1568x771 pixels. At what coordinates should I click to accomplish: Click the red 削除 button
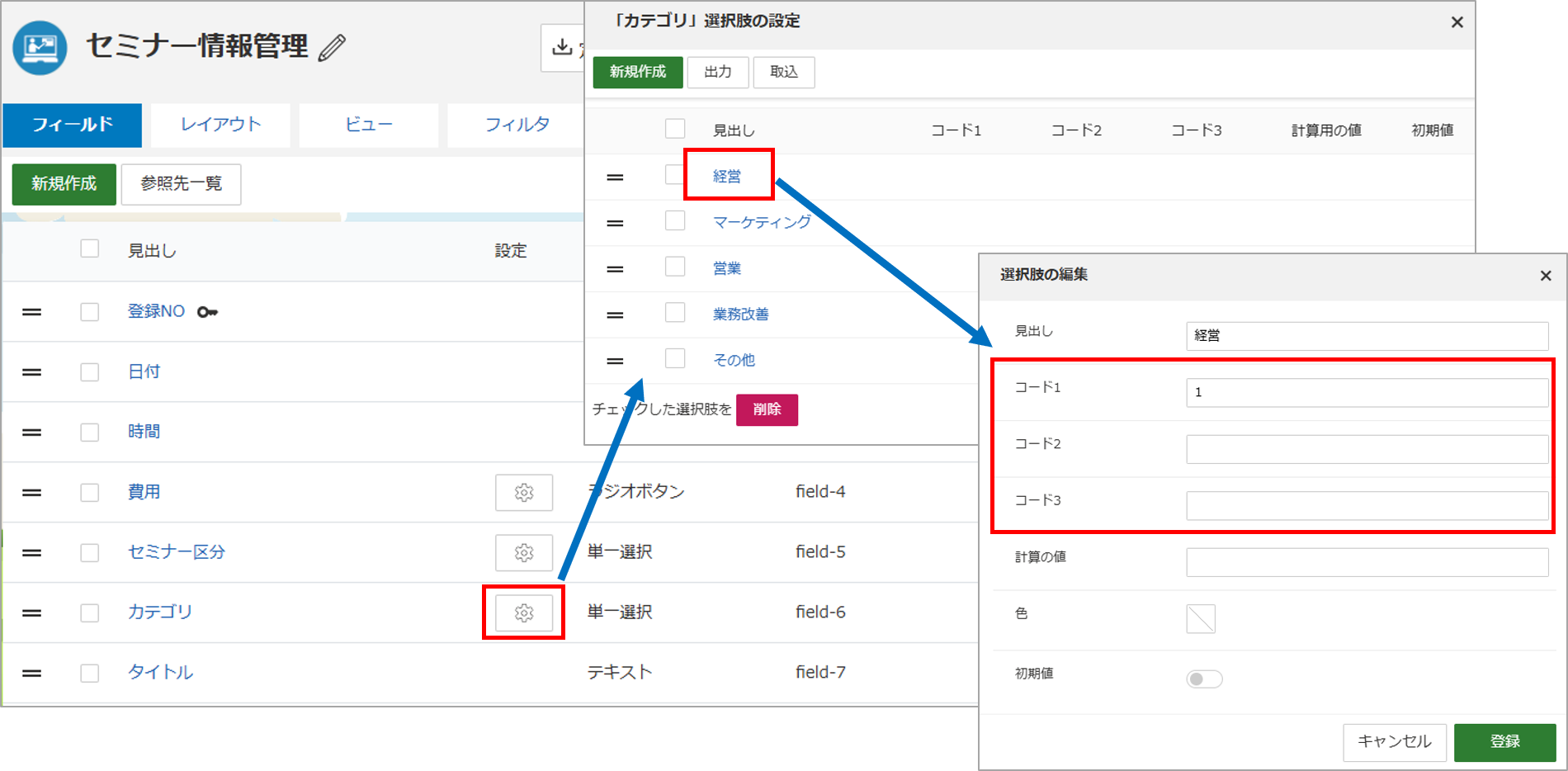pyautogui.click(x=767, y=409)
